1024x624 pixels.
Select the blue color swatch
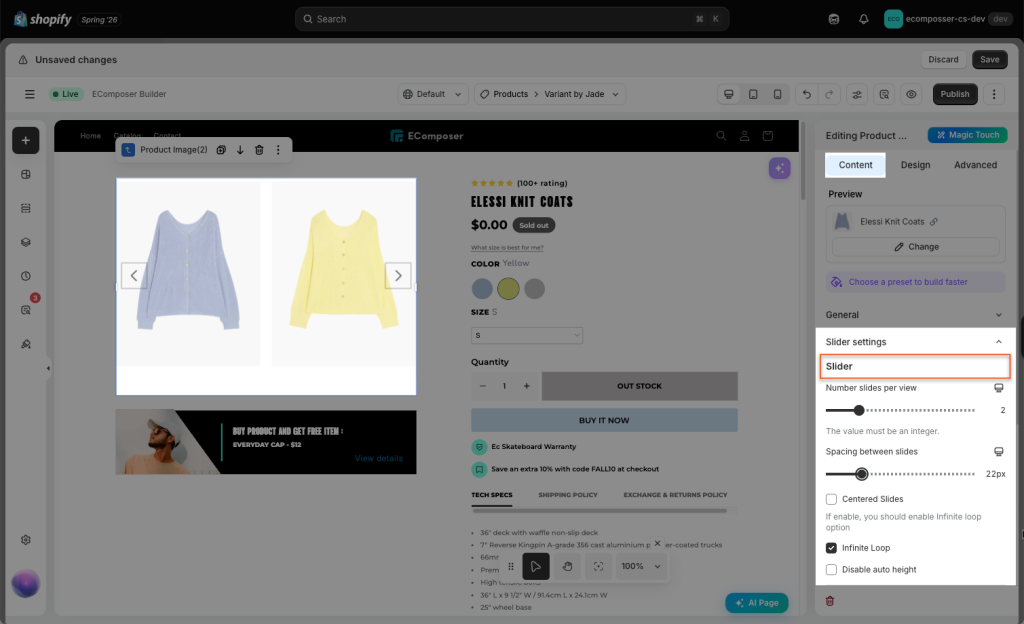(x=482, y=289)
